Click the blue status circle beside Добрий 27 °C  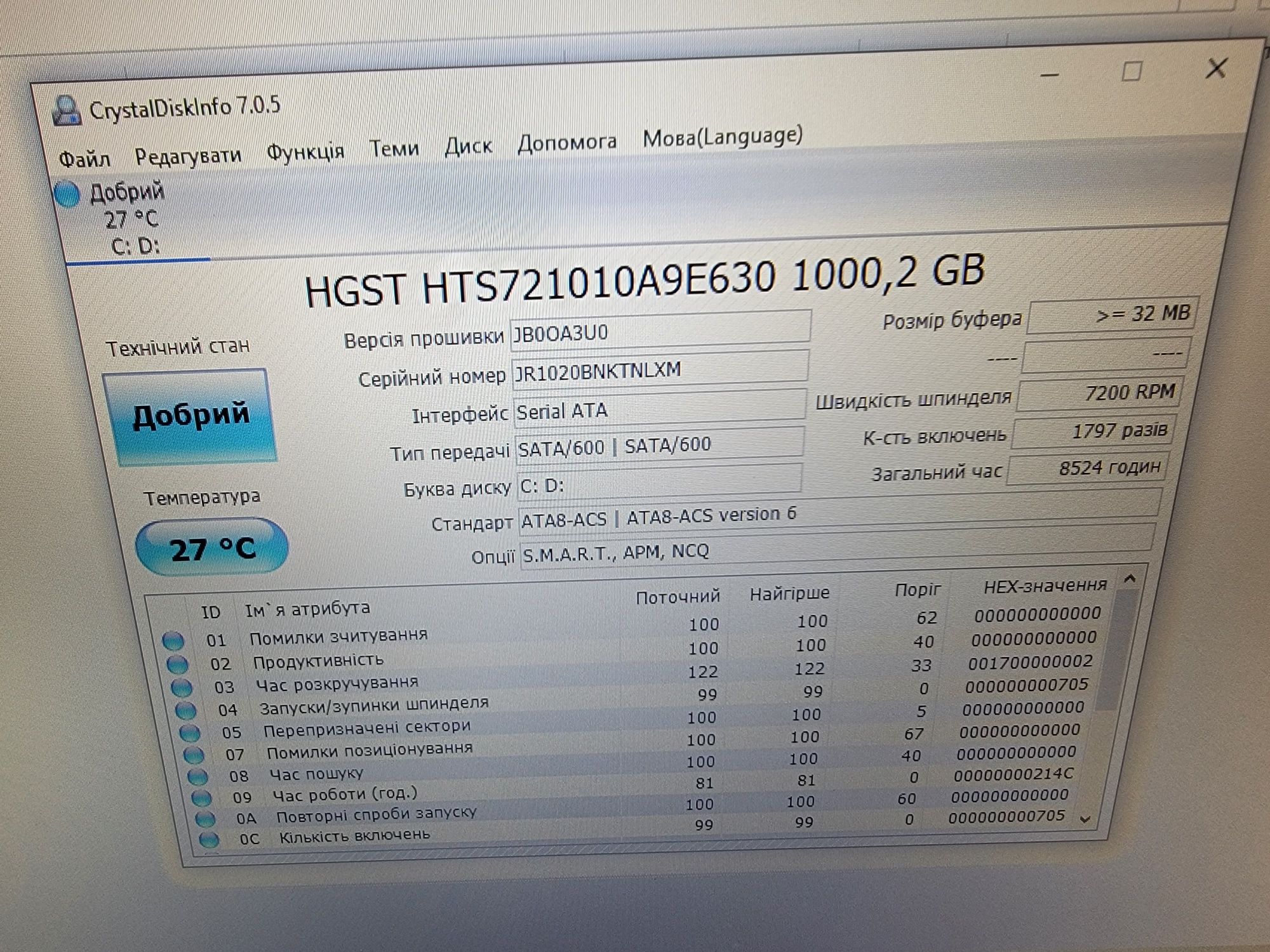(x=67, y=195)
